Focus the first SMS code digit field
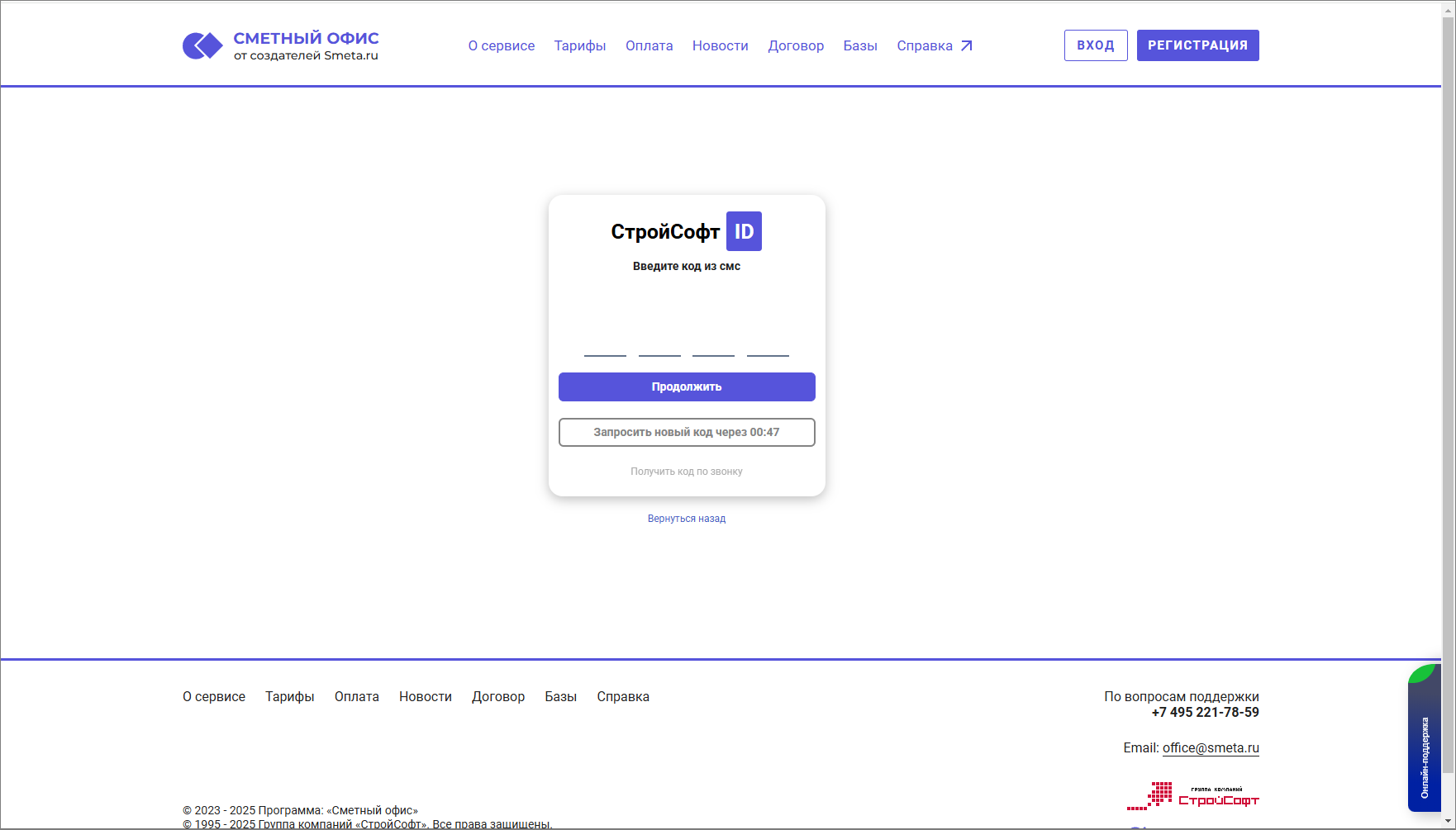This screenshot has height=830, width=1456. (x=605, y=343)
